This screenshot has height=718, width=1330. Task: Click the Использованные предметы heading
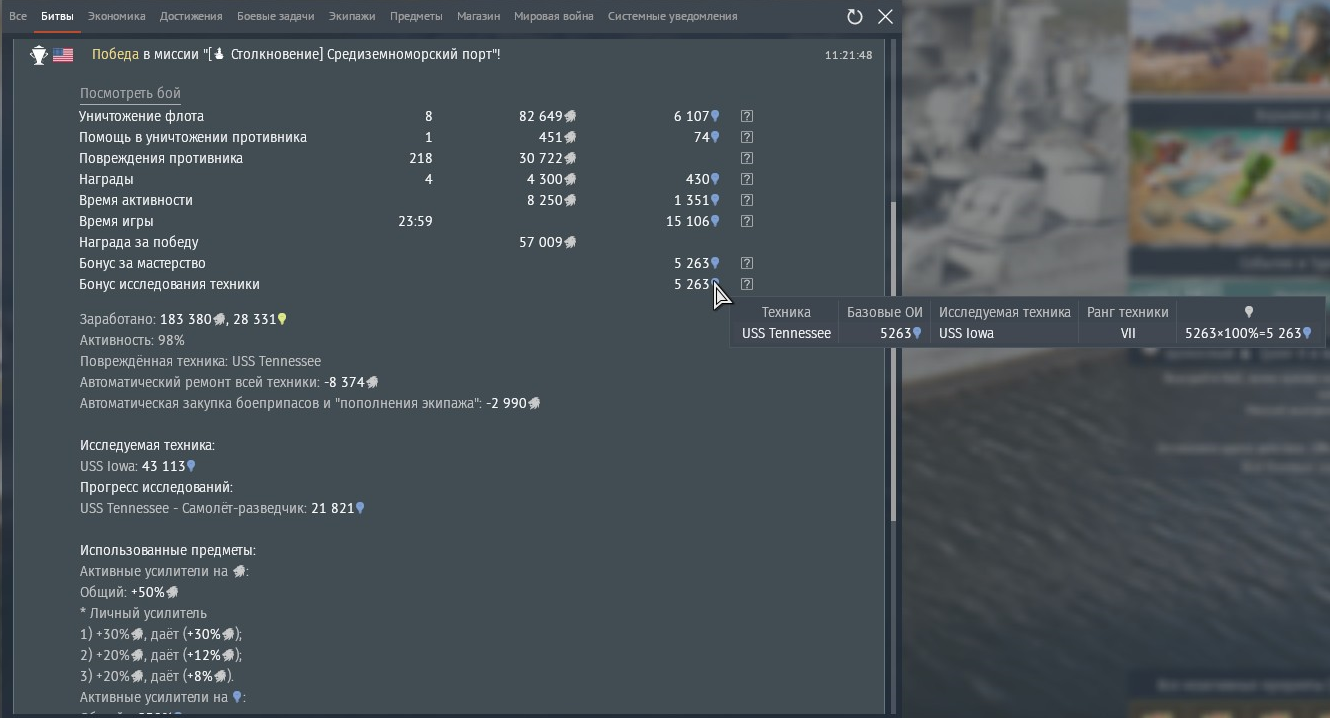coord(168,550)
